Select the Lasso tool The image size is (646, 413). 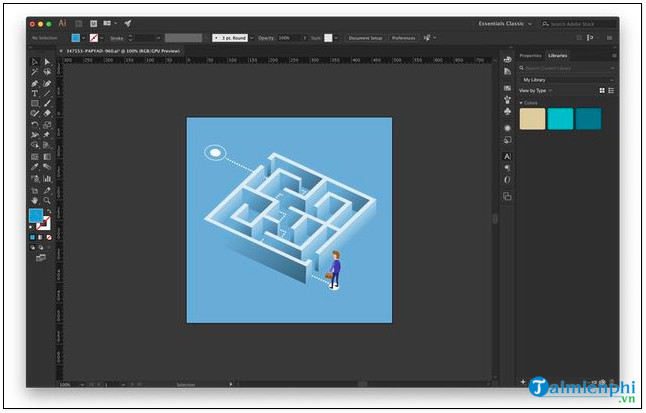pos(47,72)
